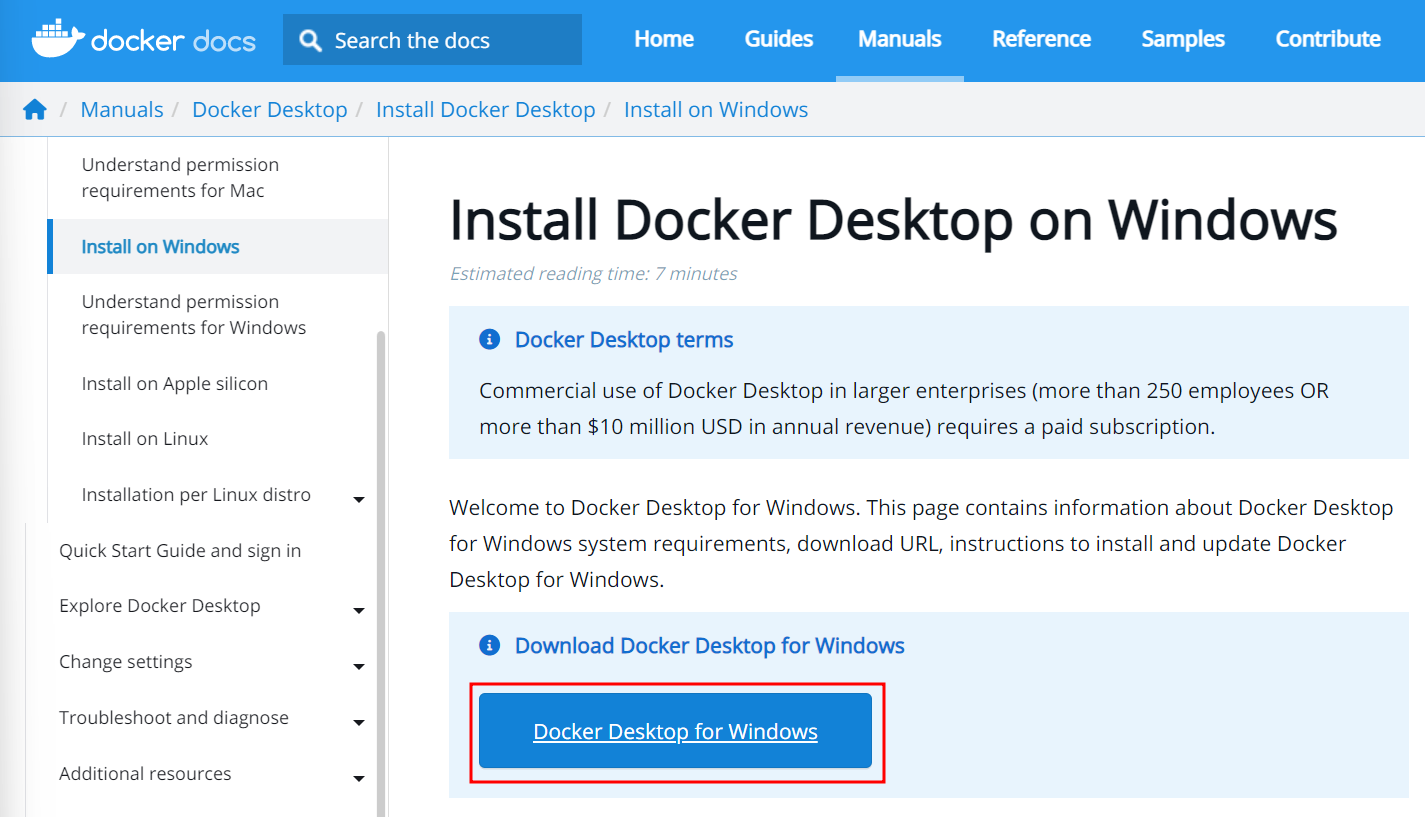Viewport: 1425px width, 817px height.
Task: Expand Change settings arrow
Action: pos(359,667)
